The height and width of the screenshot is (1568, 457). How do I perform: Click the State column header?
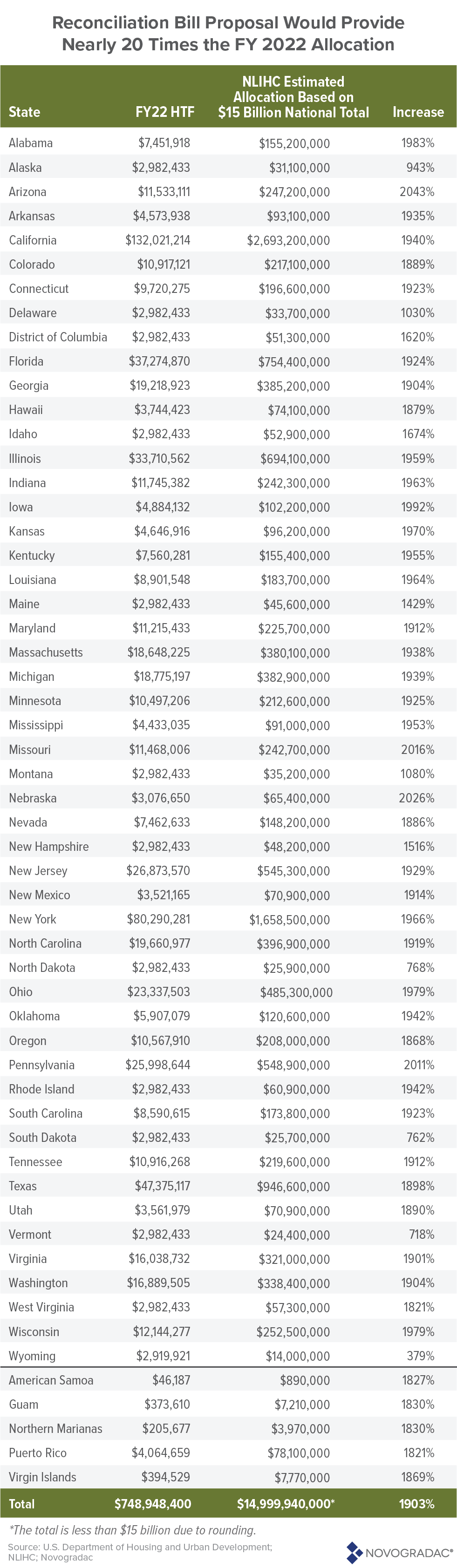click(x=24, y=112)
